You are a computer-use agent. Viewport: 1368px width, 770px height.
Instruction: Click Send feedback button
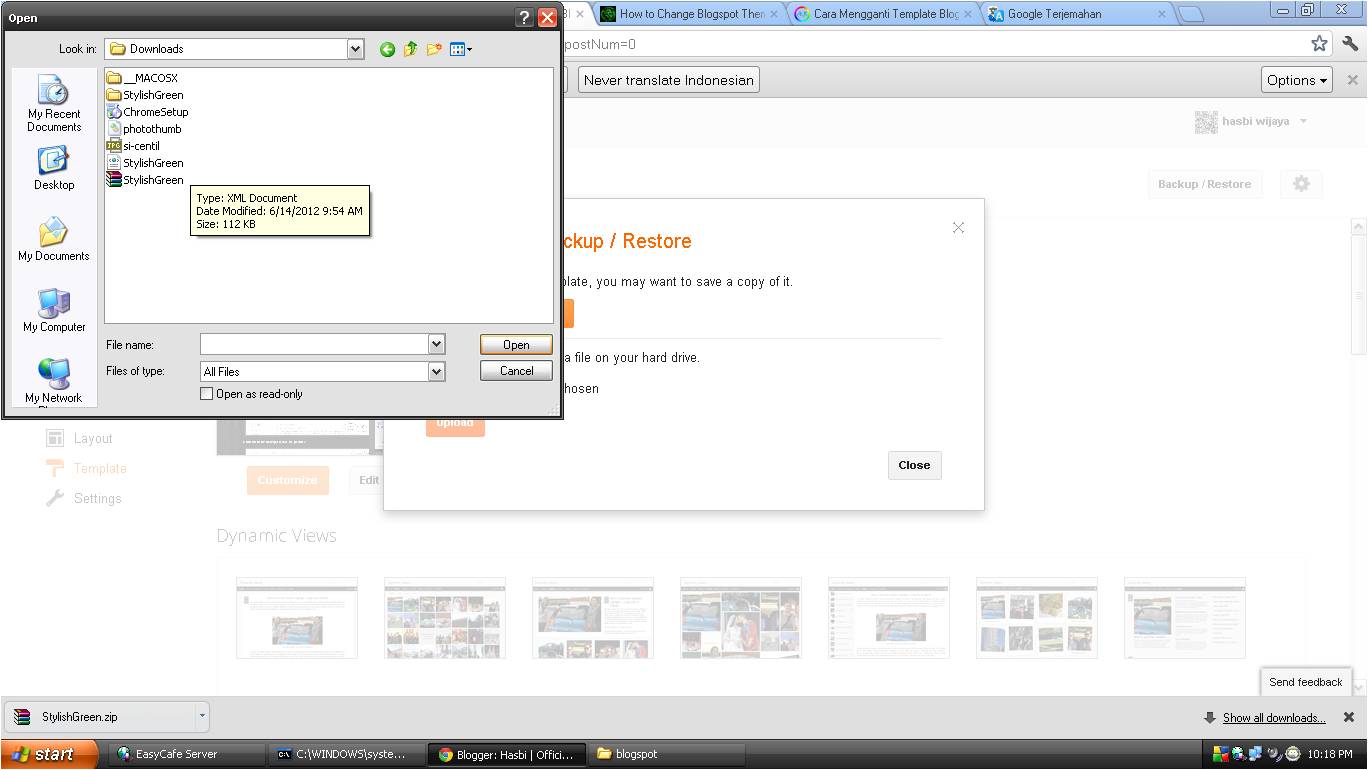coord(1305,682)
